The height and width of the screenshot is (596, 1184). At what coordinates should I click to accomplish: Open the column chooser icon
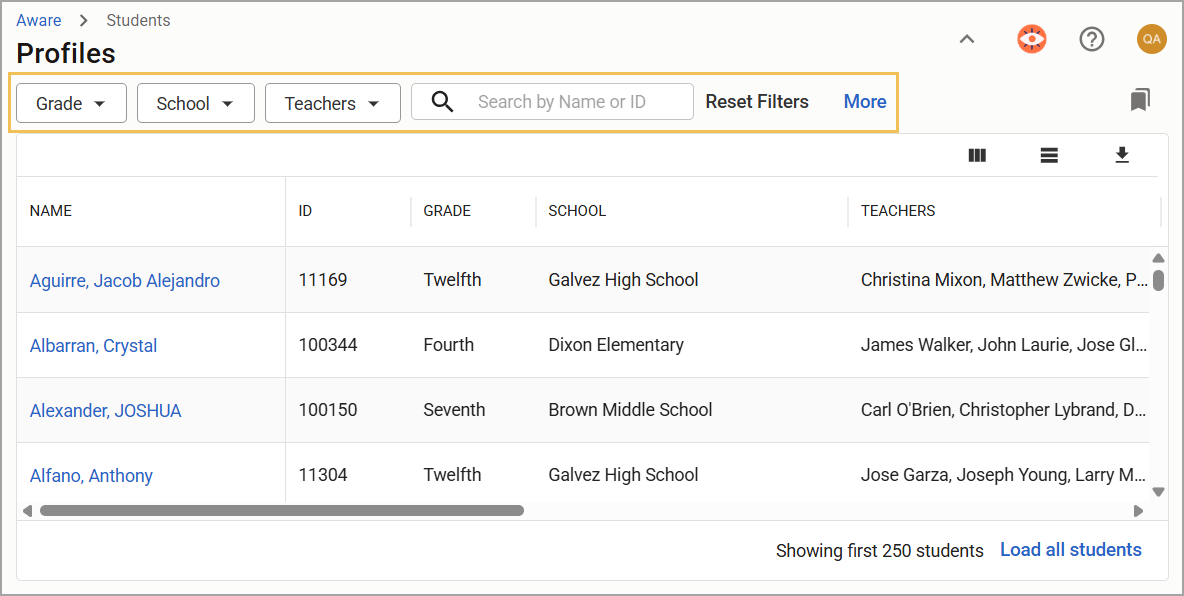[x=977, y=156]
